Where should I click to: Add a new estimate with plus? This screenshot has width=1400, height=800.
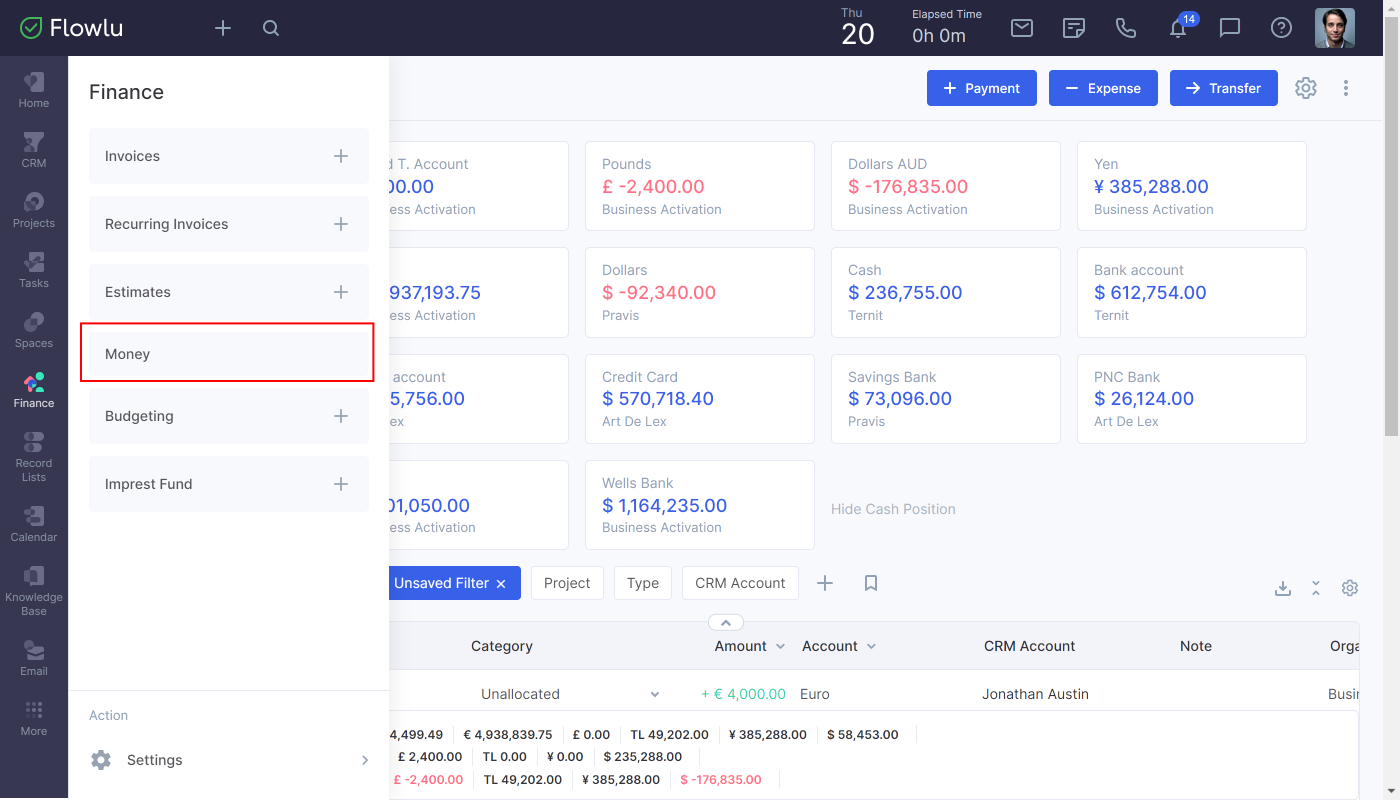(x=341, y=292)
